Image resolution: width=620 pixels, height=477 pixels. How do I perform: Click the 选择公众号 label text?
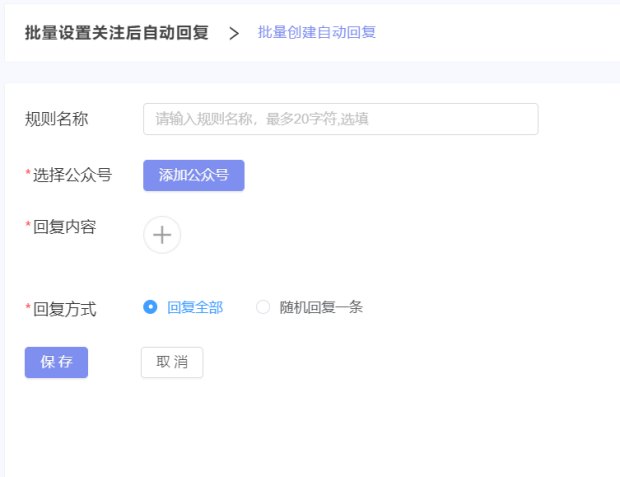tap(72, 175)
